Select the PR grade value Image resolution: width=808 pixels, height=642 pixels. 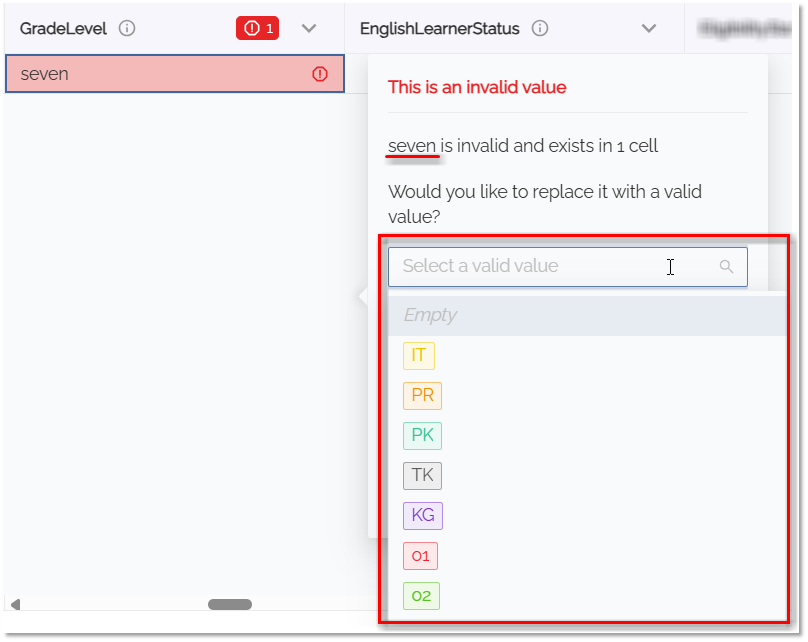click(x=422, y=395)
